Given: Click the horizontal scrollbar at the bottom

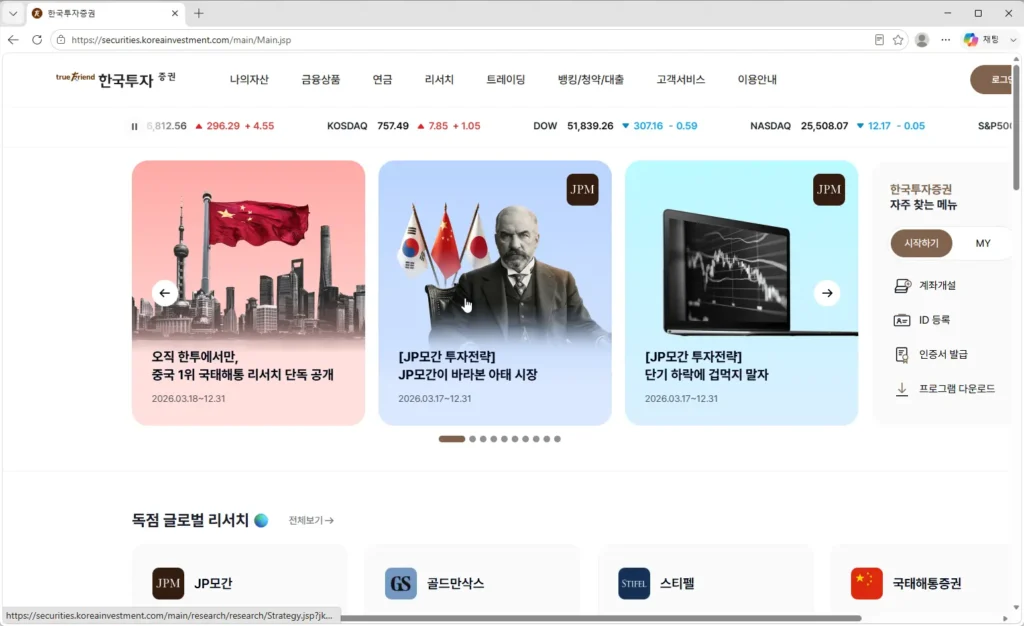Looking at the screenshot, I should tap(600, 618).
